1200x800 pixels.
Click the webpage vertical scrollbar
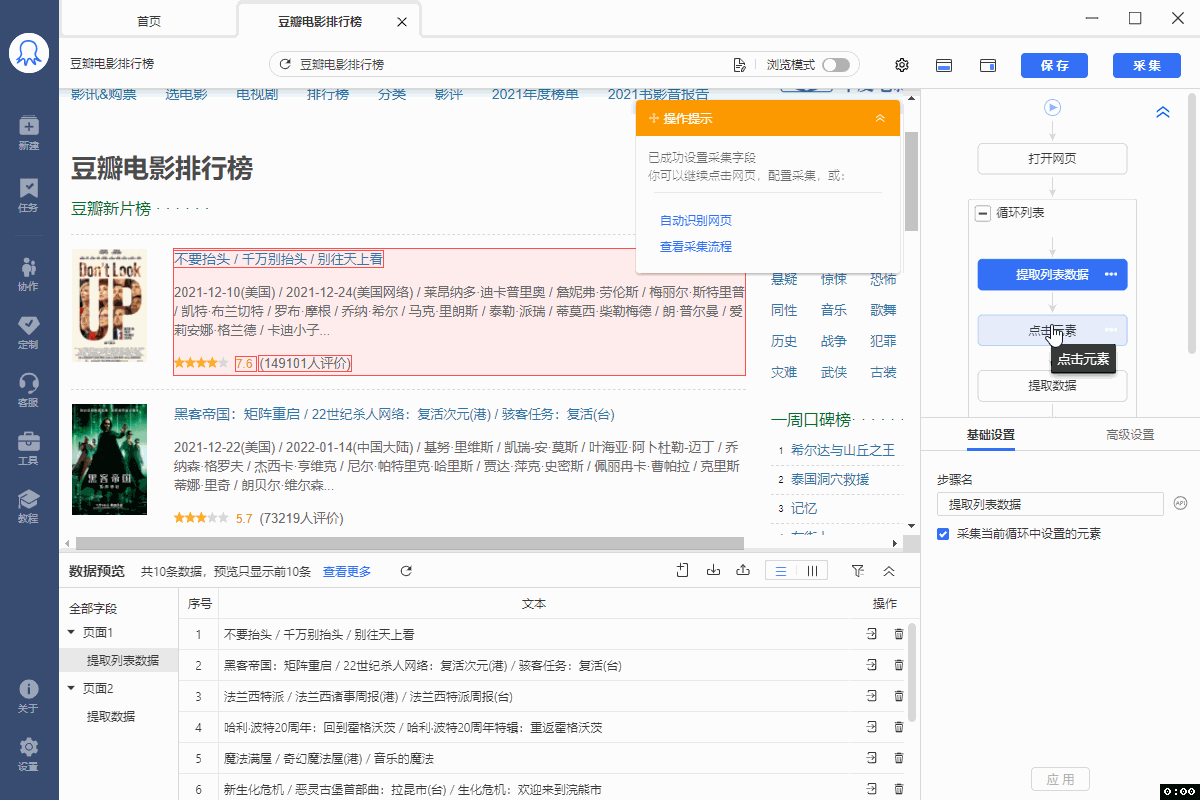(x=911, y=181)
